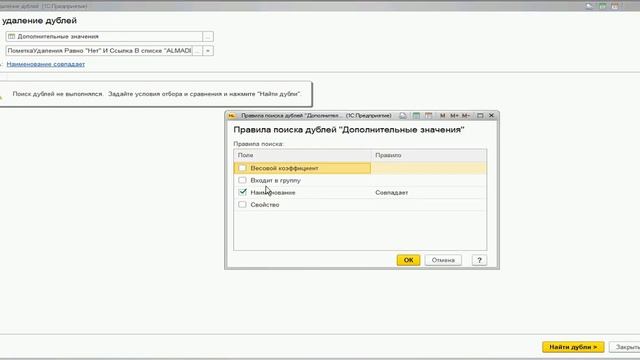This screenshot has width=640, height=360.
Task: Click the print/preview icon in dialog title bar
Action: pos(403,116)
